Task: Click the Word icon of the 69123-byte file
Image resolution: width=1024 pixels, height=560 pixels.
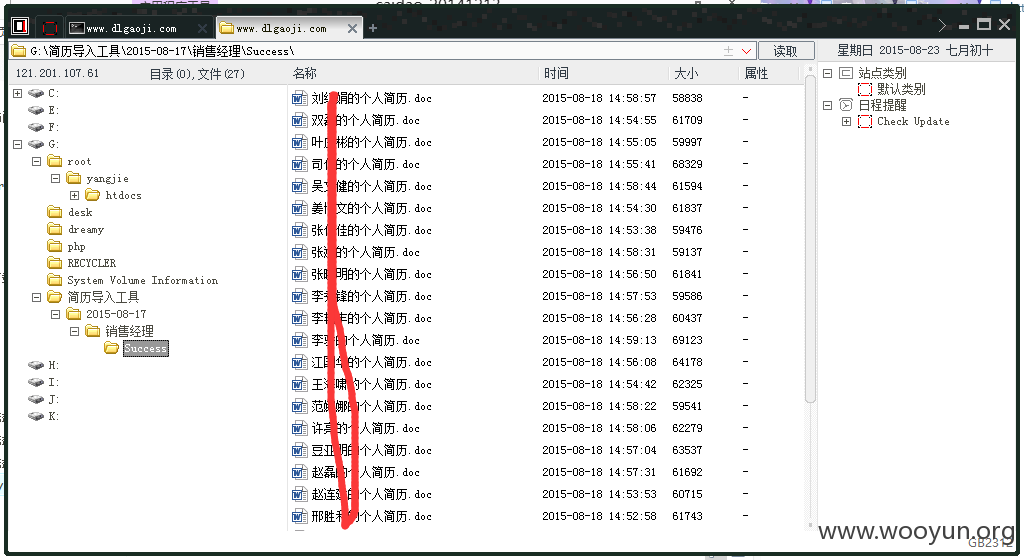Action: click(299, 340)
